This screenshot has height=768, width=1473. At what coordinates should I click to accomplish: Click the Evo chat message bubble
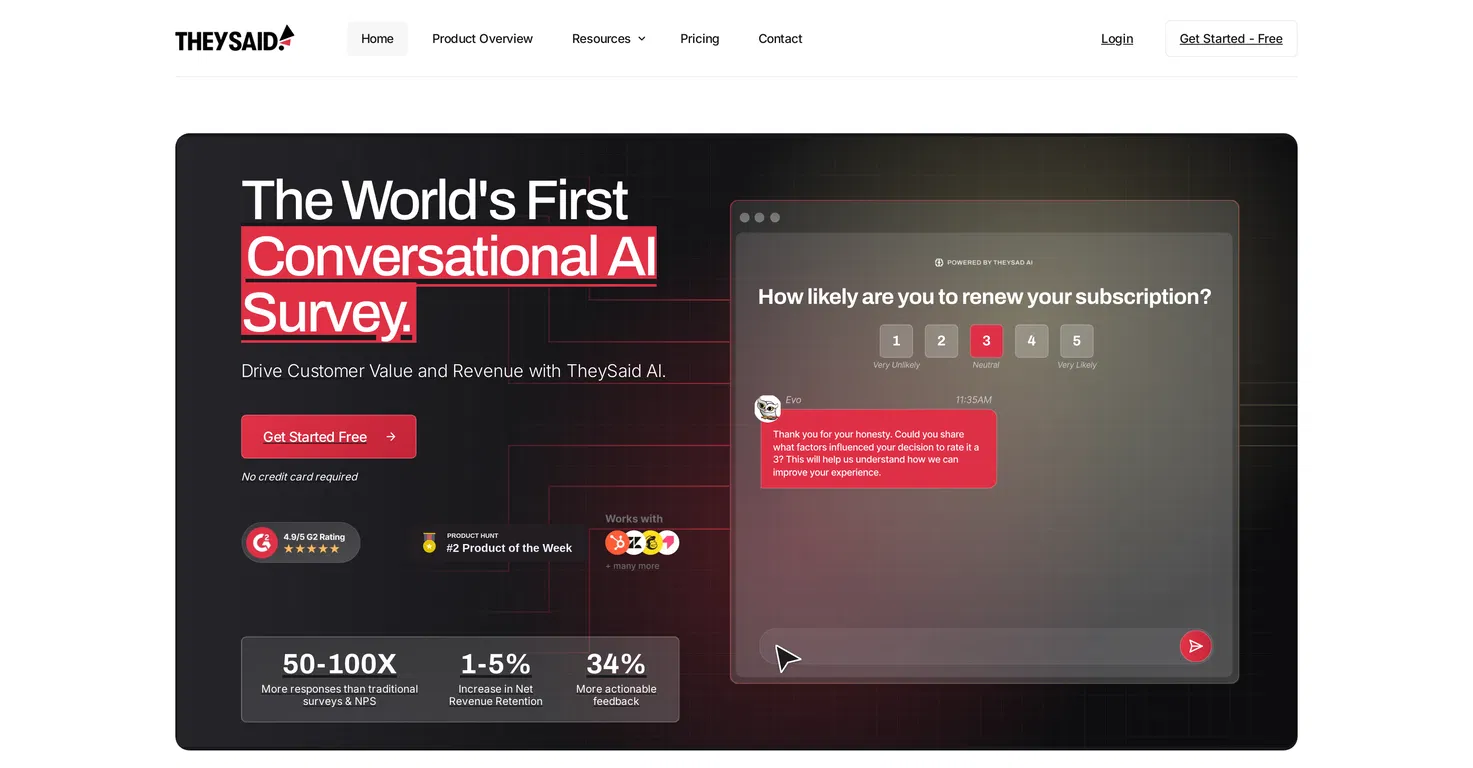(878, 449)
